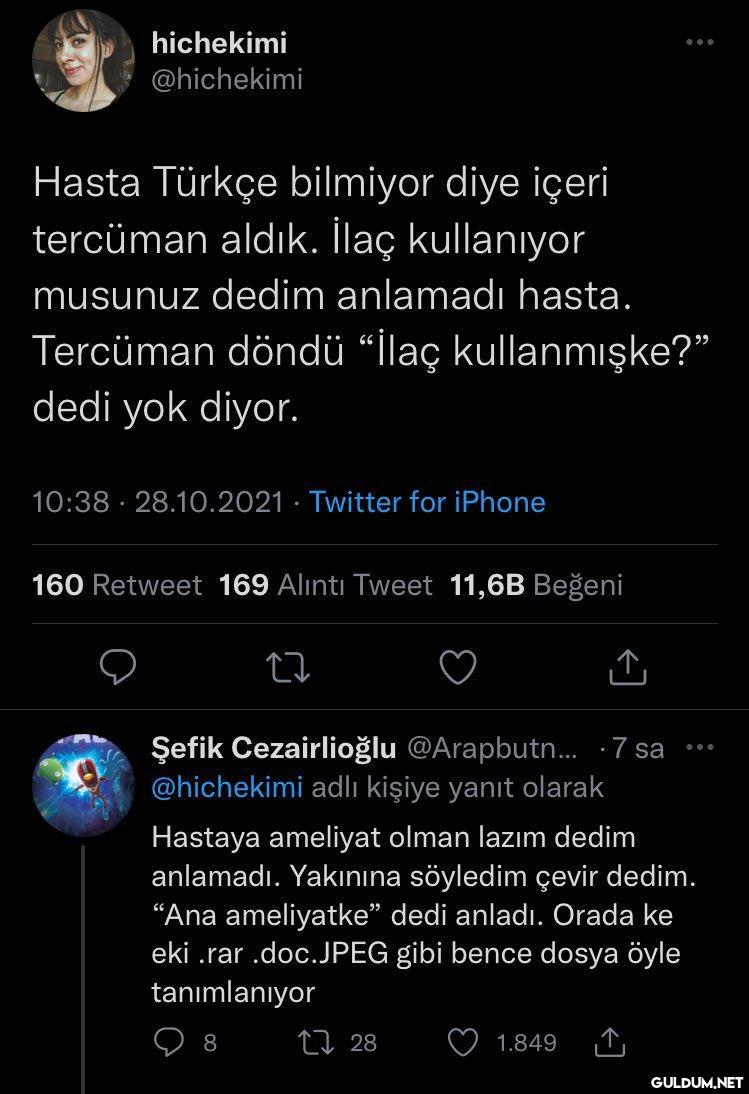Open the Twitter for iPhone link
Screen dimensions: 749x1094
click(x=427, y=501)
